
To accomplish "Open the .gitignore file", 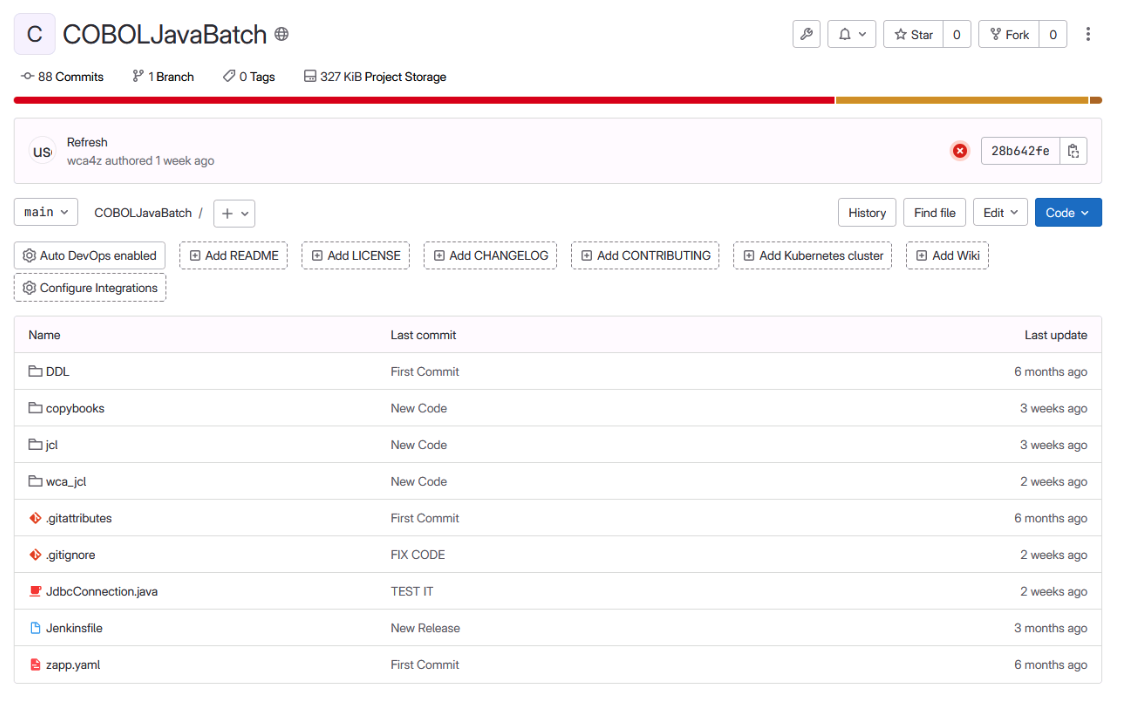I will click(x=70, y=555).
